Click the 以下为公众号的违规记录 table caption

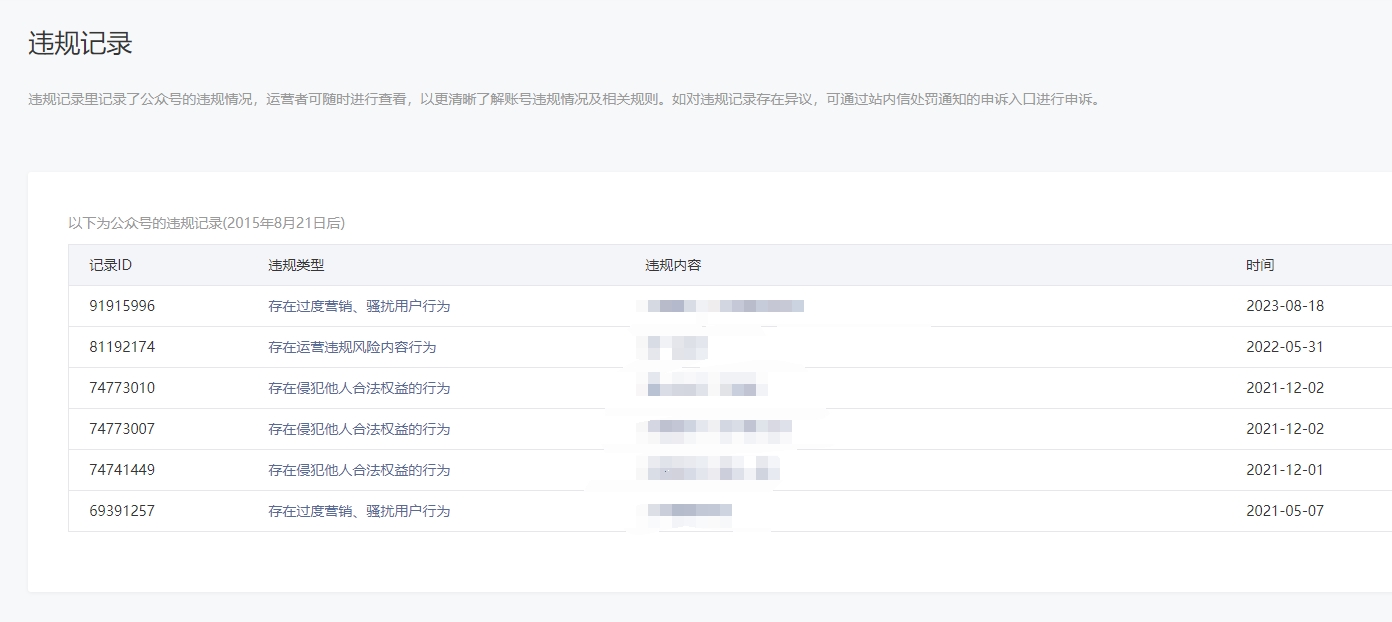click(x=206, y=223)
